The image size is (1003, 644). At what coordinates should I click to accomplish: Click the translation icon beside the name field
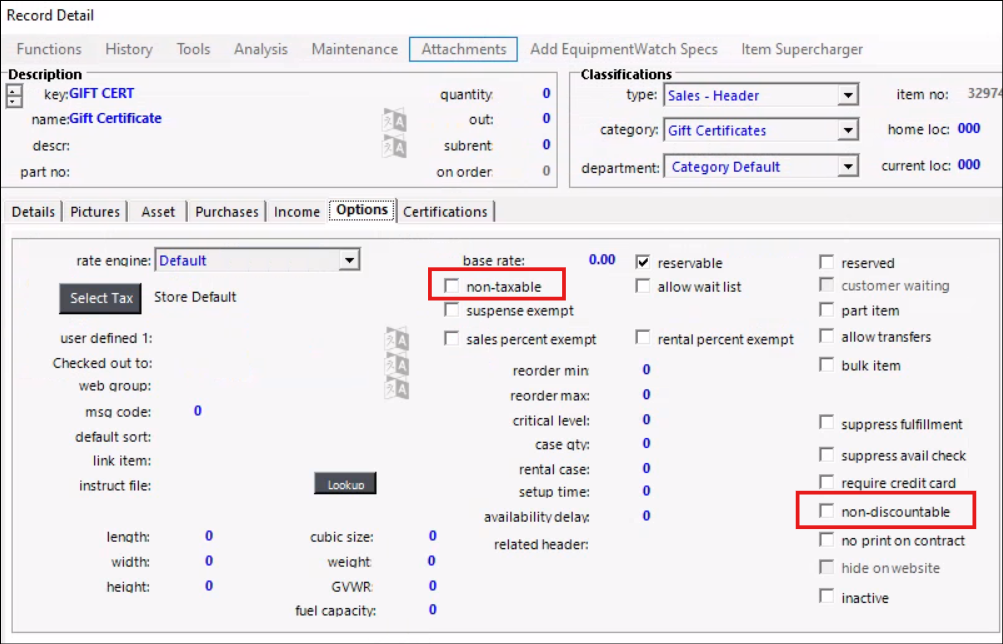click(x=395, y=120)
